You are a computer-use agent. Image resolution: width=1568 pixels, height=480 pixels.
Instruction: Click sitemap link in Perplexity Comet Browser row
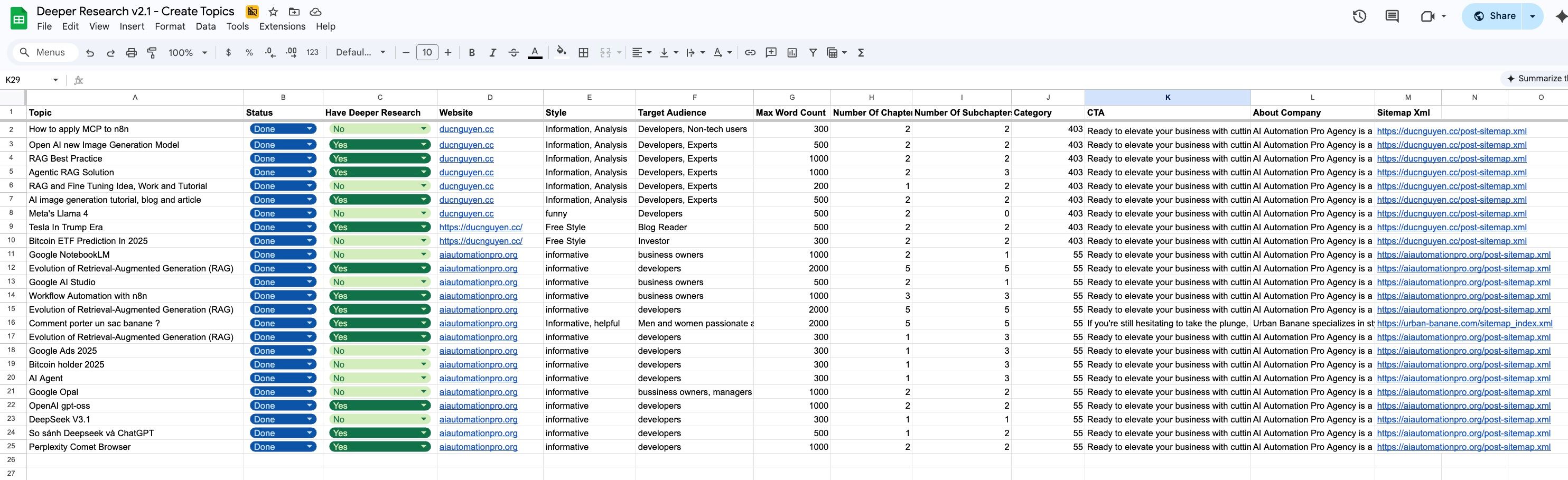[1464, 447]
